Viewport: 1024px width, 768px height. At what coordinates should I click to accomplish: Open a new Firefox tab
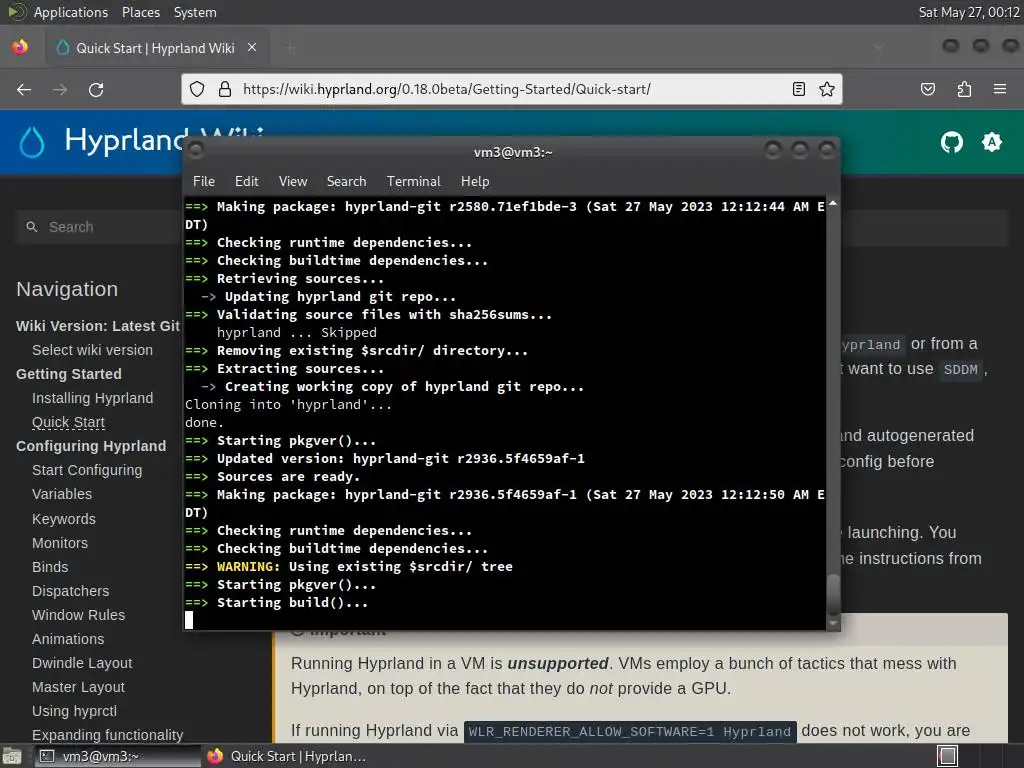pos(291,48)
